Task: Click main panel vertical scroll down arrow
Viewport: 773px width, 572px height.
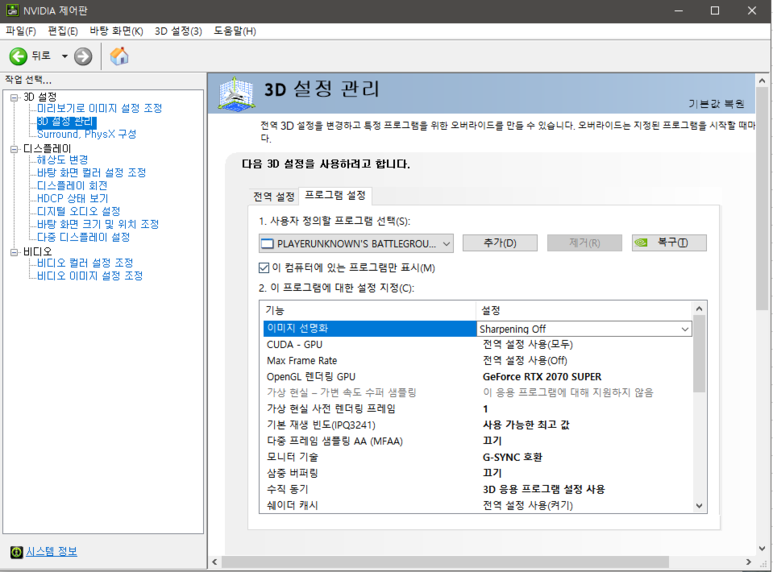Action: (x=762, y=548)
